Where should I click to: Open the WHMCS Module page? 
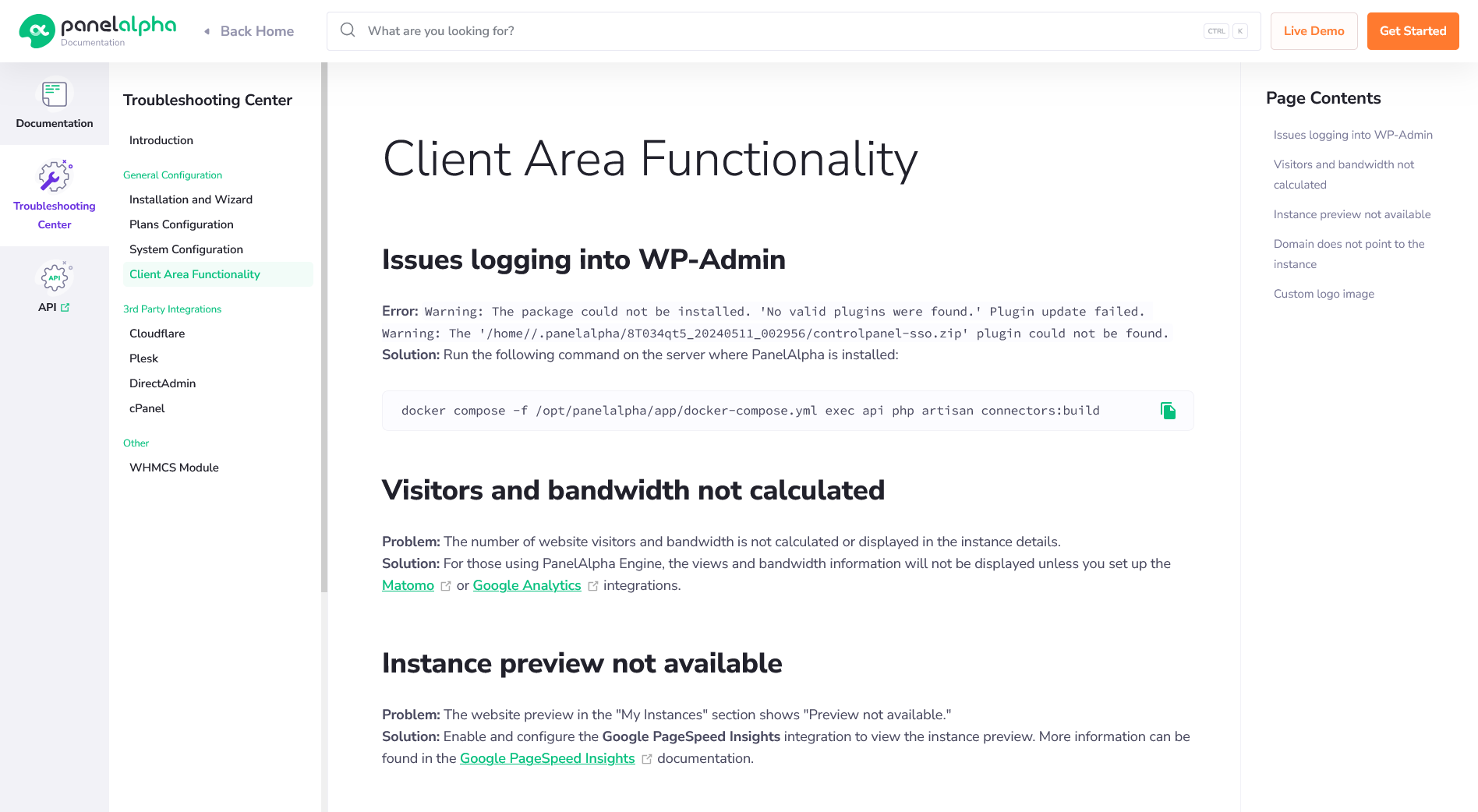pos(175,468)
